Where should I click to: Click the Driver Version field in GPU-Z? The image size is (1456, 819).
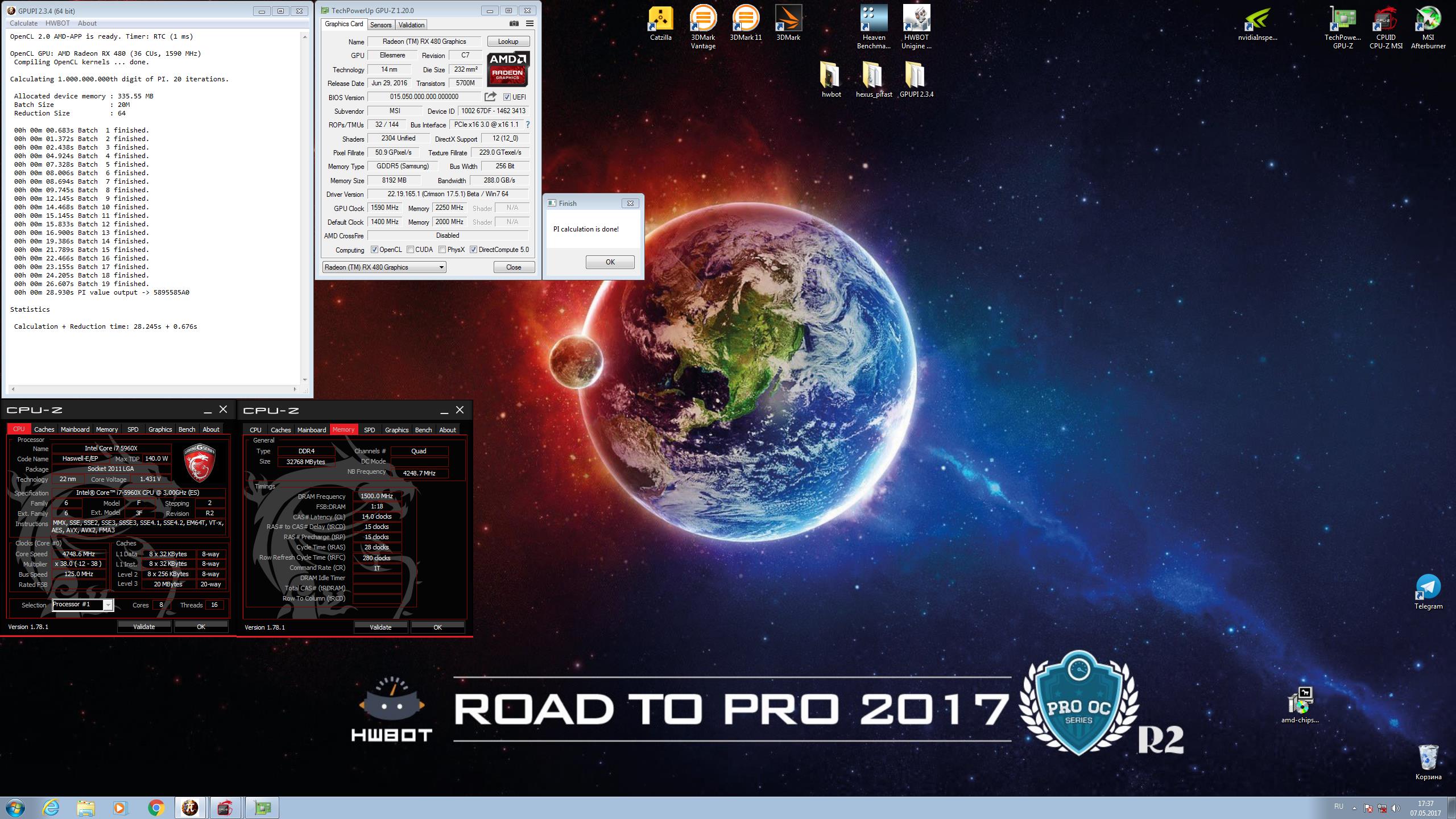point(448,194)
